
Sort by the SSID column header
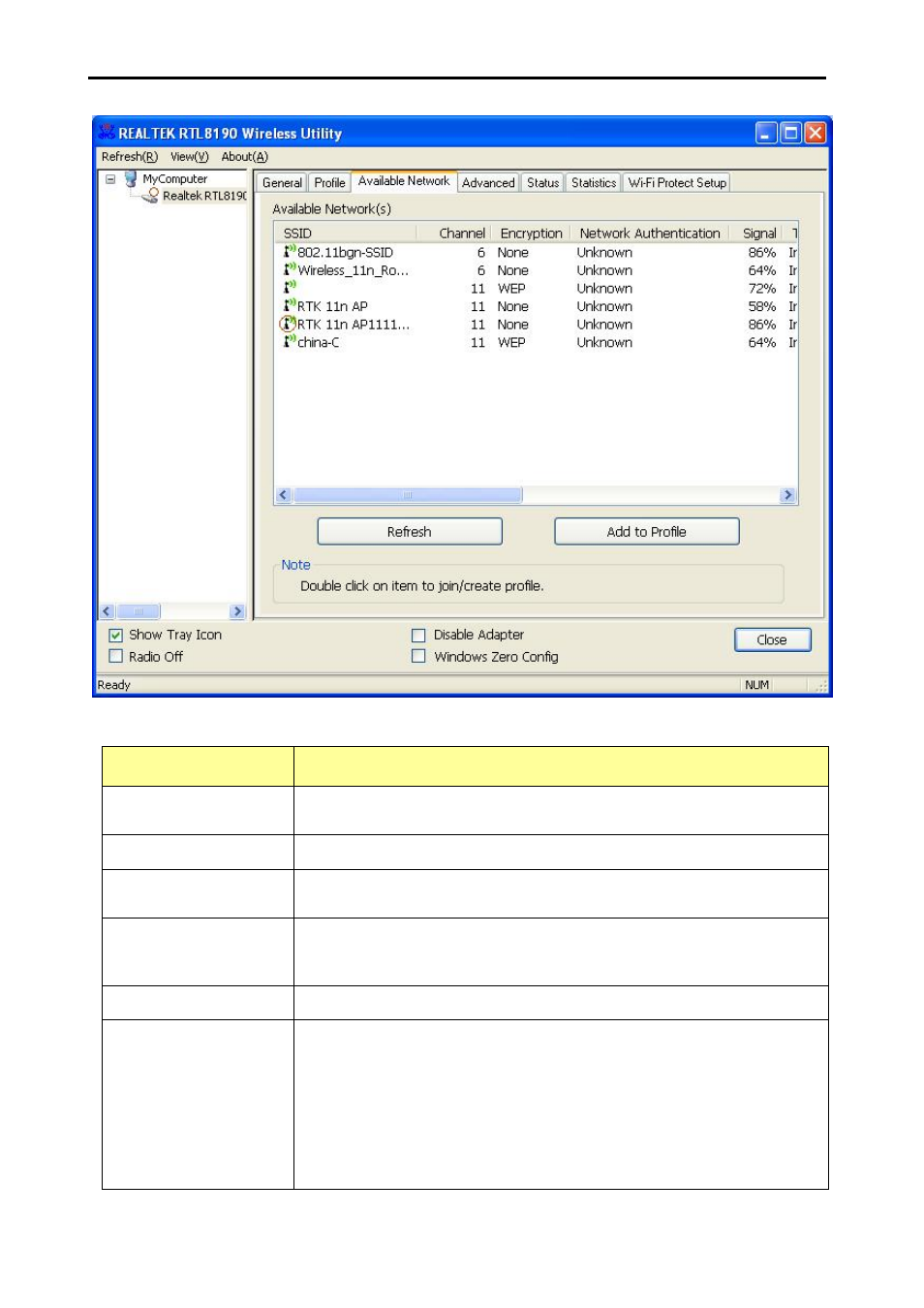346,234
